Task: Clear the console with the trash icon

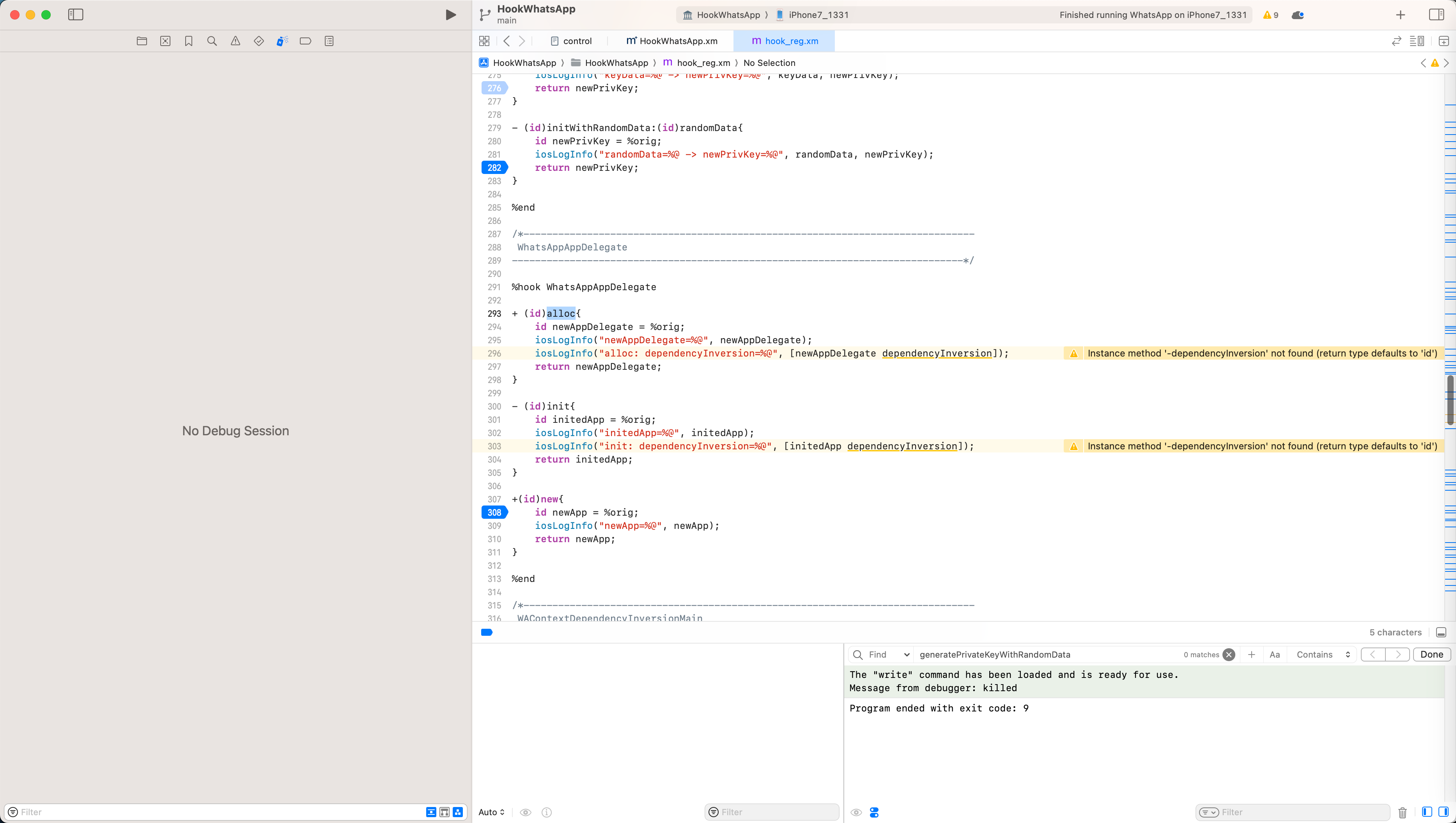Action: pyautogui.click(x=1403, y=812)
